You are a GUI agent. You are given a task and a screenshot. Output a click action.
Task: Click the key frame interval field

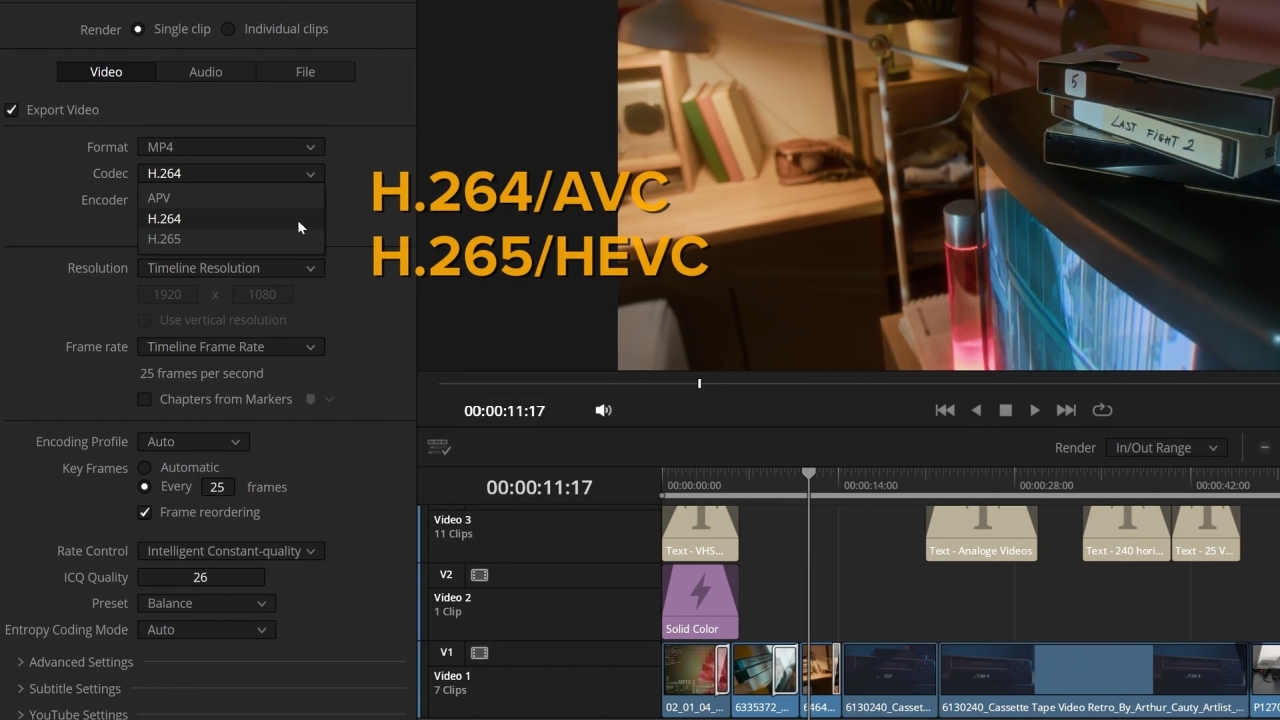click(217, 487)
